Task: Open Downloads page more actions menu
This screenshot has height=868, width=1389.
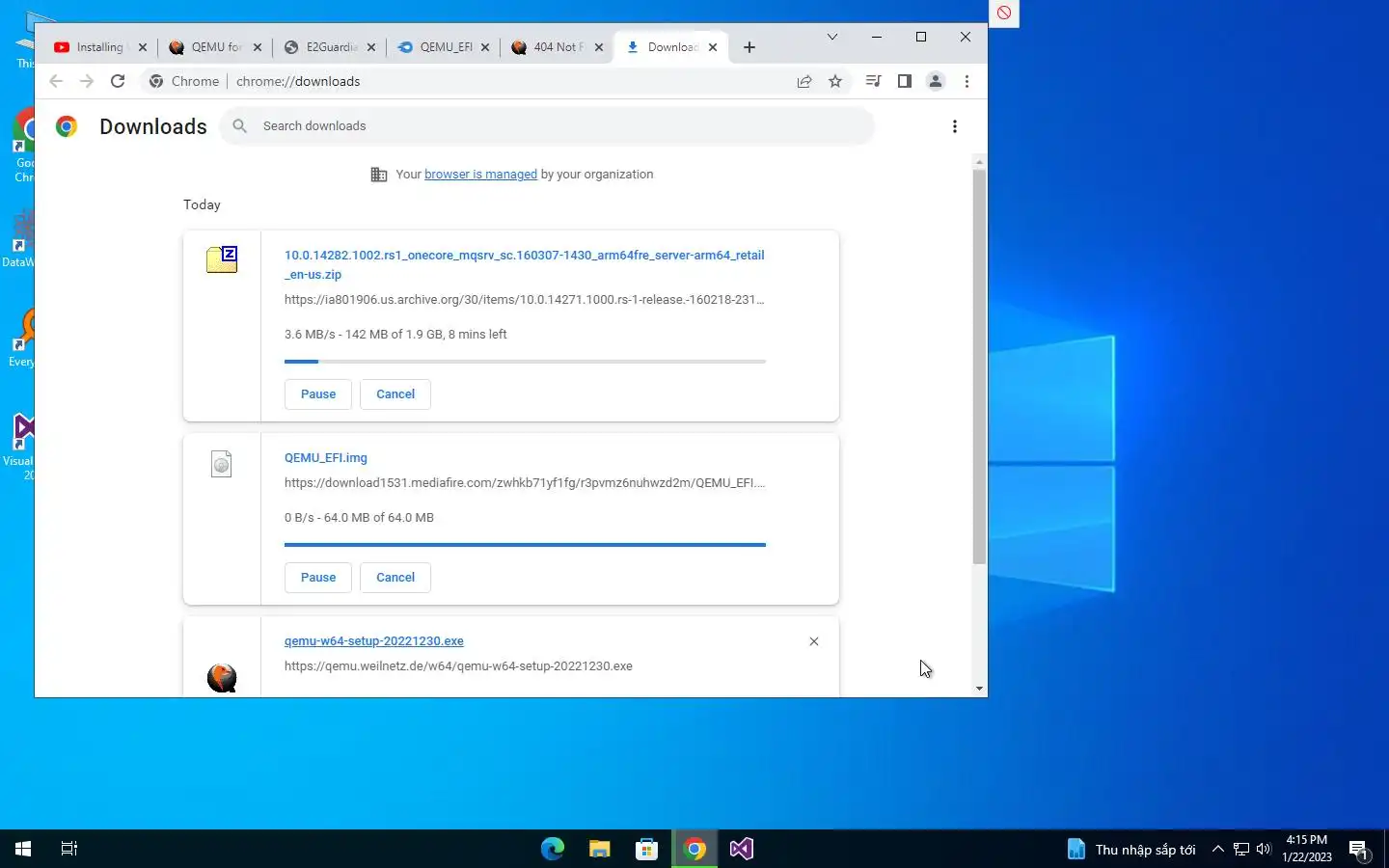Action: [x=954, y=126]
